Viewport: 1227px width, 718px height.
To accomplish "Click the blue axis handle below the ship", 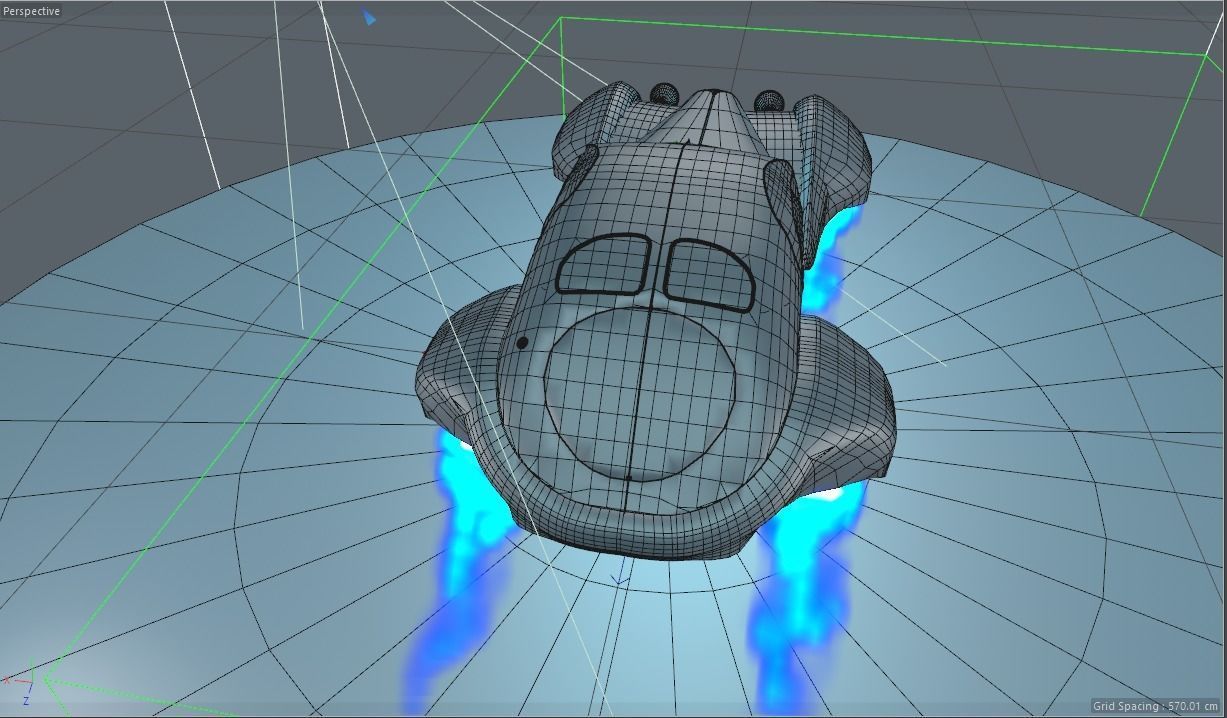I will point(621,573).
